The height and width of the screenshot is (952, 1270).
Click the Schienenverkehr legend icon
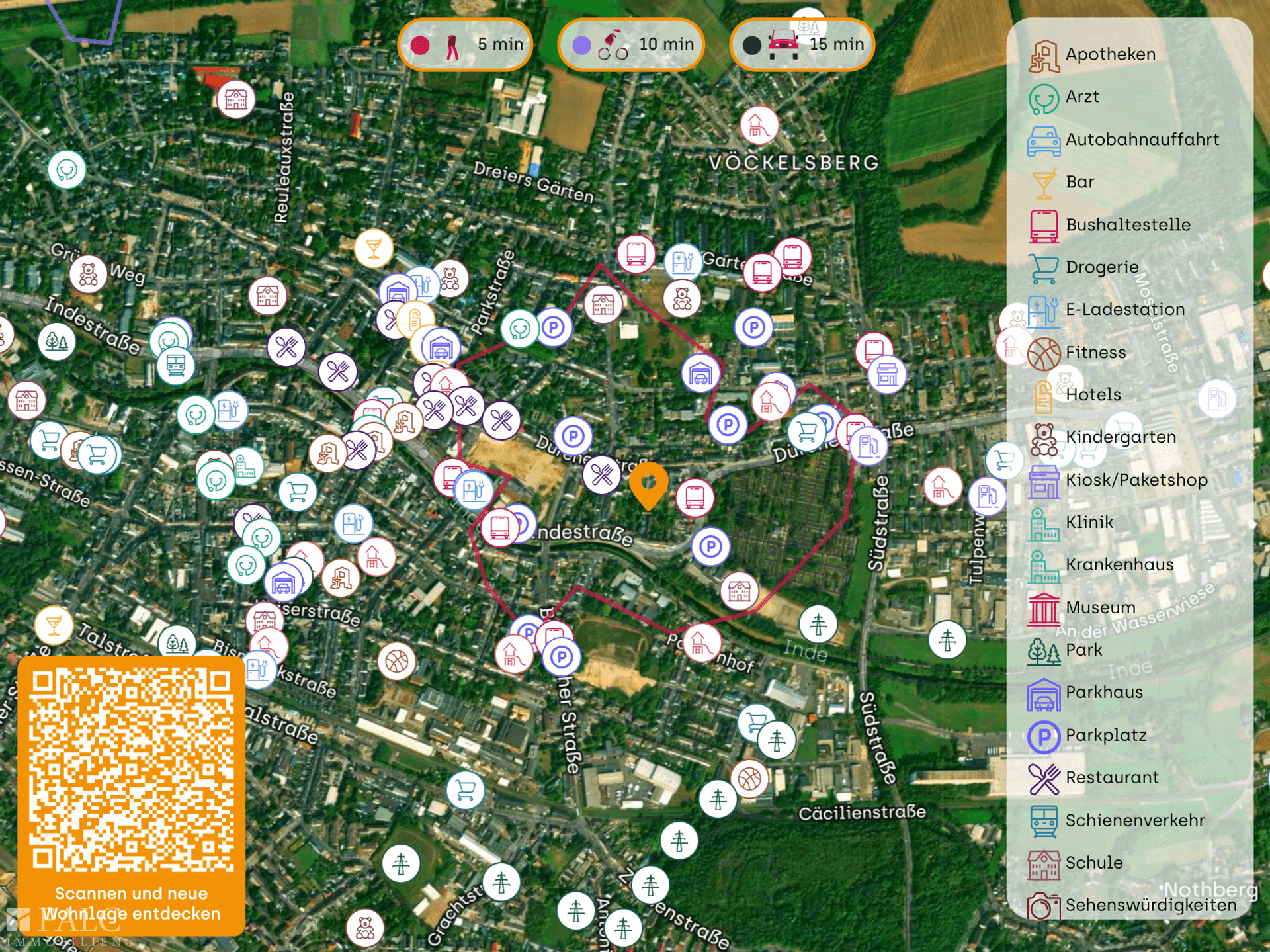(1044, 822)
